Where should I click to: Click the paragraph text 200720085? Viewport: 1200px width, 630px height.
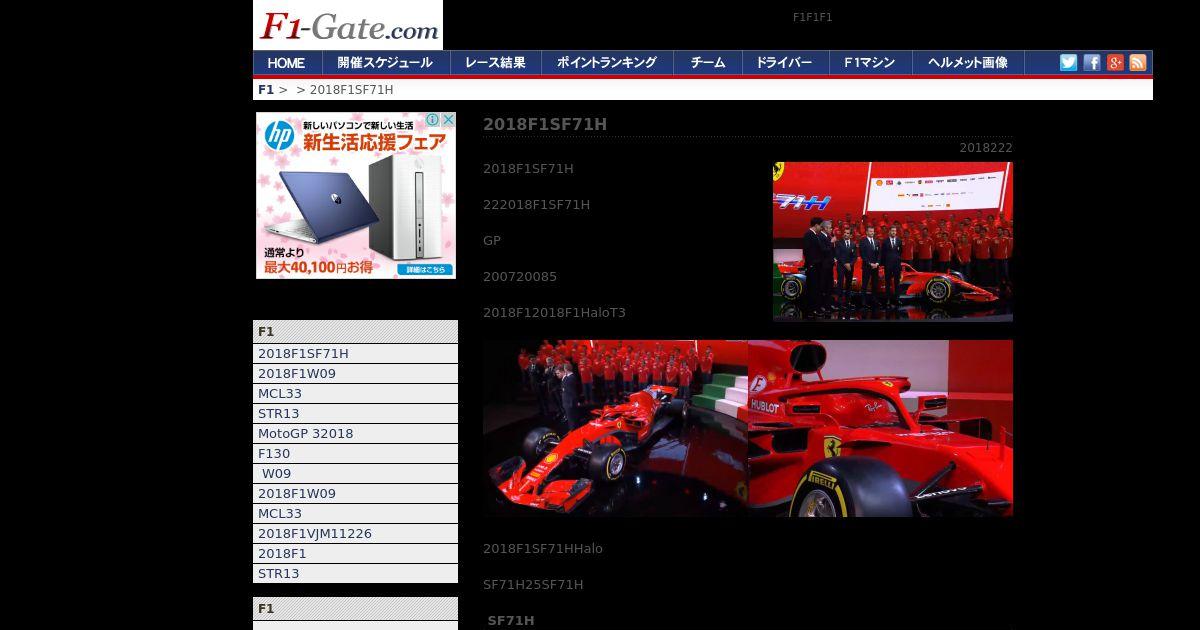[520, 276]
